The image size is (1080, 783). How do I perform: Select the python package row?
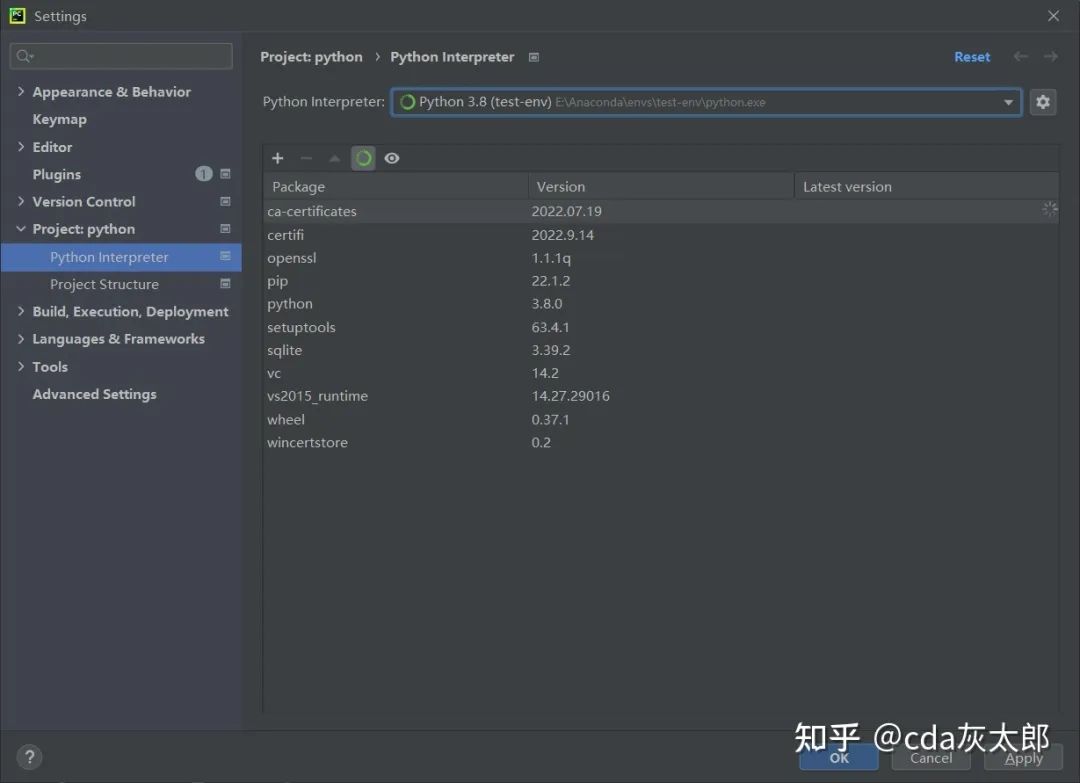pos(661,304)
